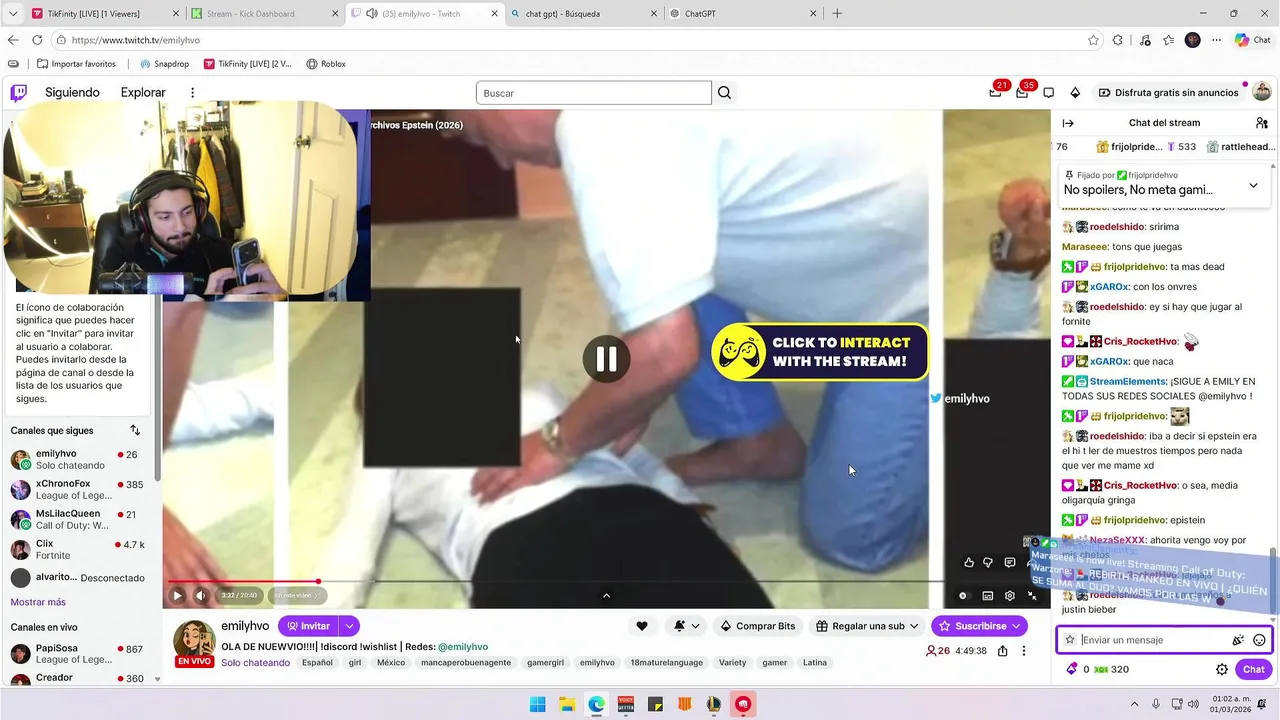Screen dimensions: 1280x720
Task: Click the thumbs down icon on video
Action: click(x=988, y=563)
